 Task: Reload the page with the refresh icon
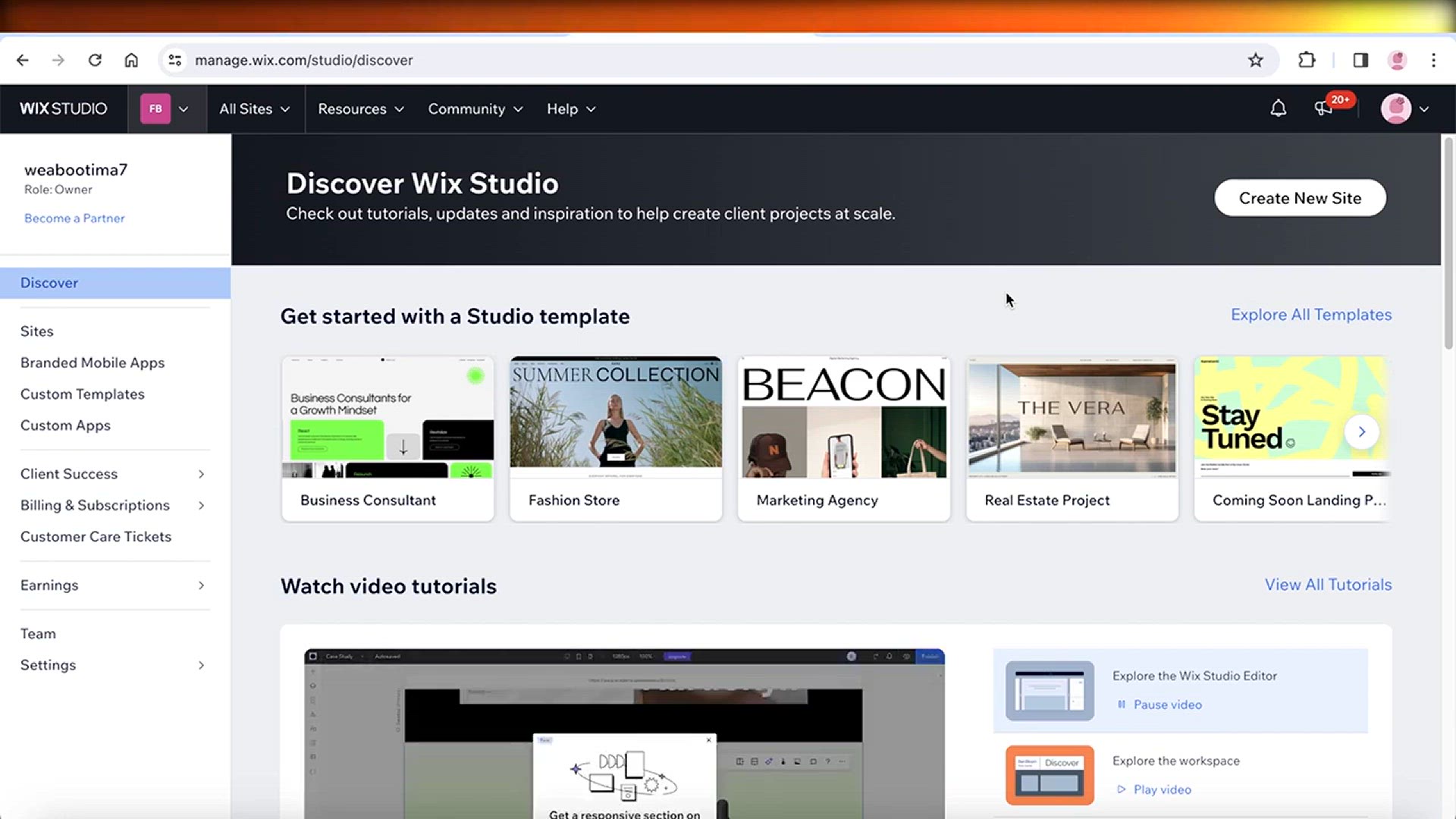pos(95,60)
